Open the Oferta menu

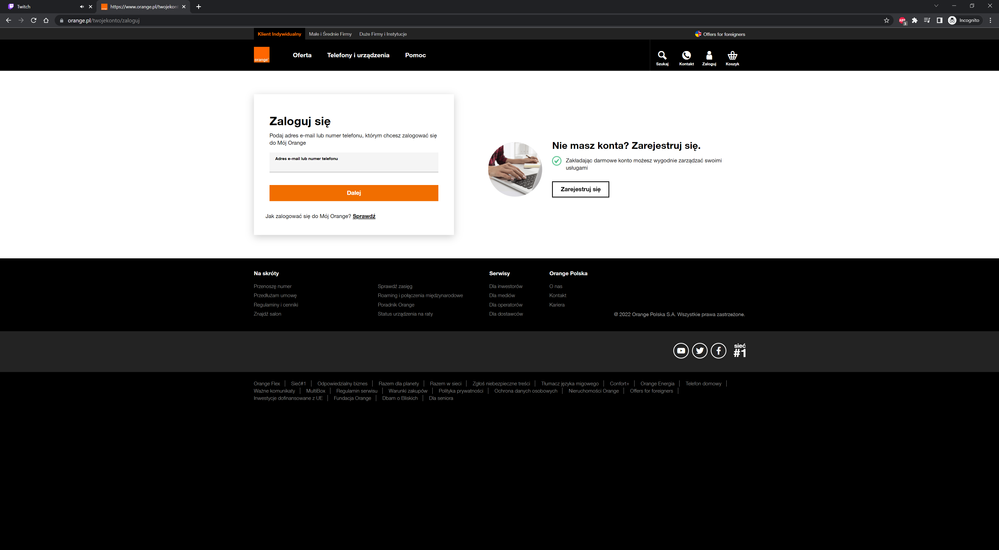coord(302,55)
